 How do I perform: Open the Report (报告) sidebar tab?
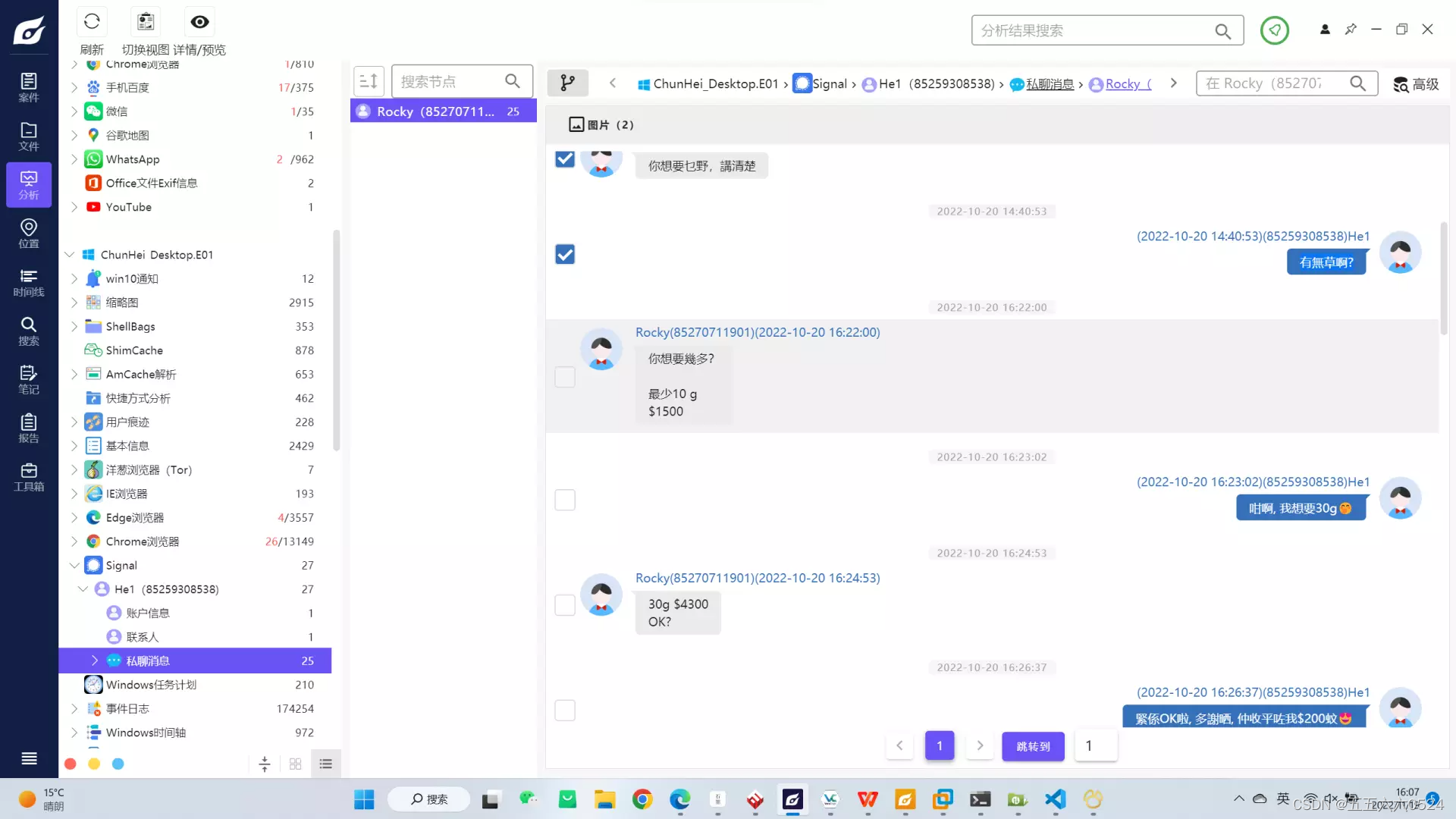click(x=29, y=428)
